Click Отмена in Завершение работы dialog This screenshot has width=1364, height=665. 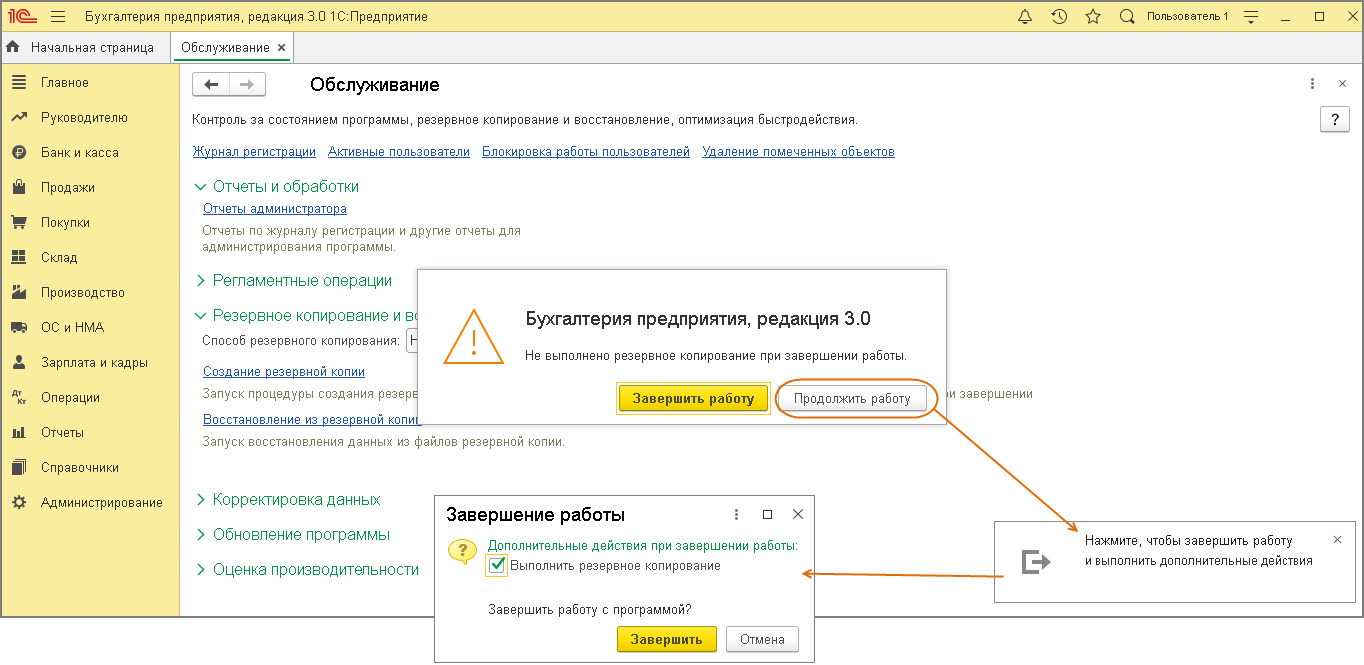coord(762,639)
